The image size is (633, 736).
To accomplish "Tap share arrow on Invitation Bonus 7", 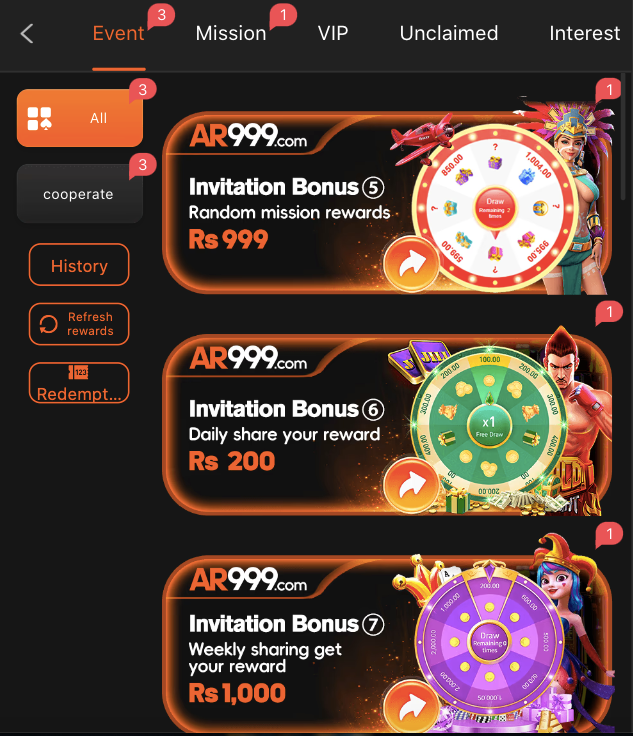I will pyautogui.click(x=412, y=706).
